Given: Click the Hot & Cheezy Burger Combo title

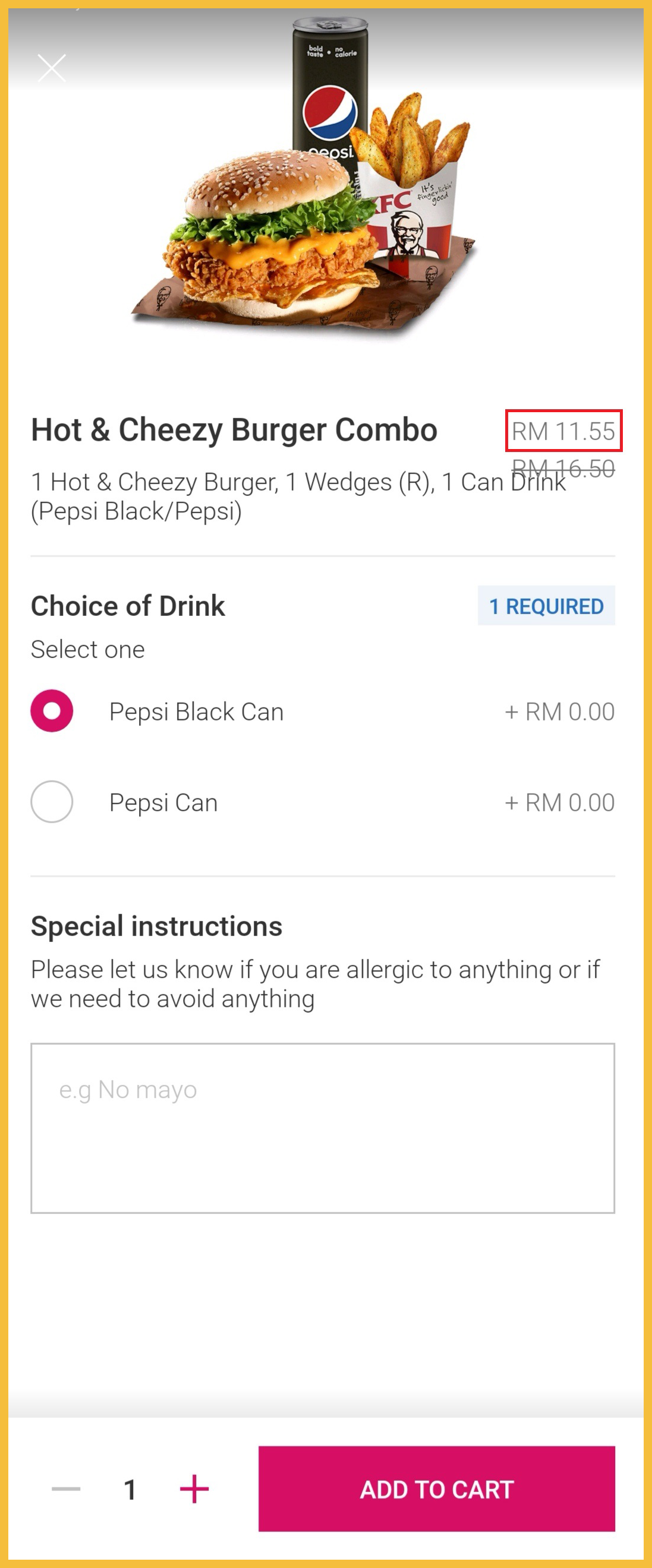Looking at the screenshot, I should (x=234, y=430).
